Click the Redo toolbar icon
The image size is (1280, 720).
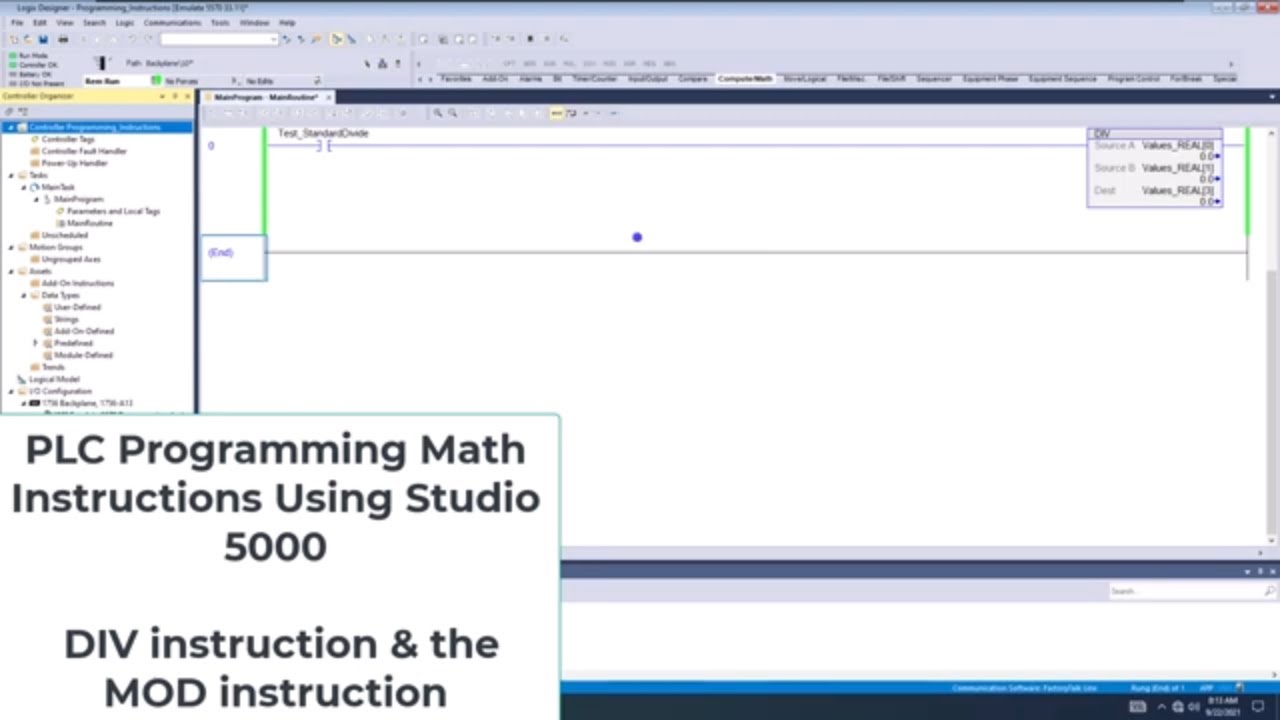148,39
